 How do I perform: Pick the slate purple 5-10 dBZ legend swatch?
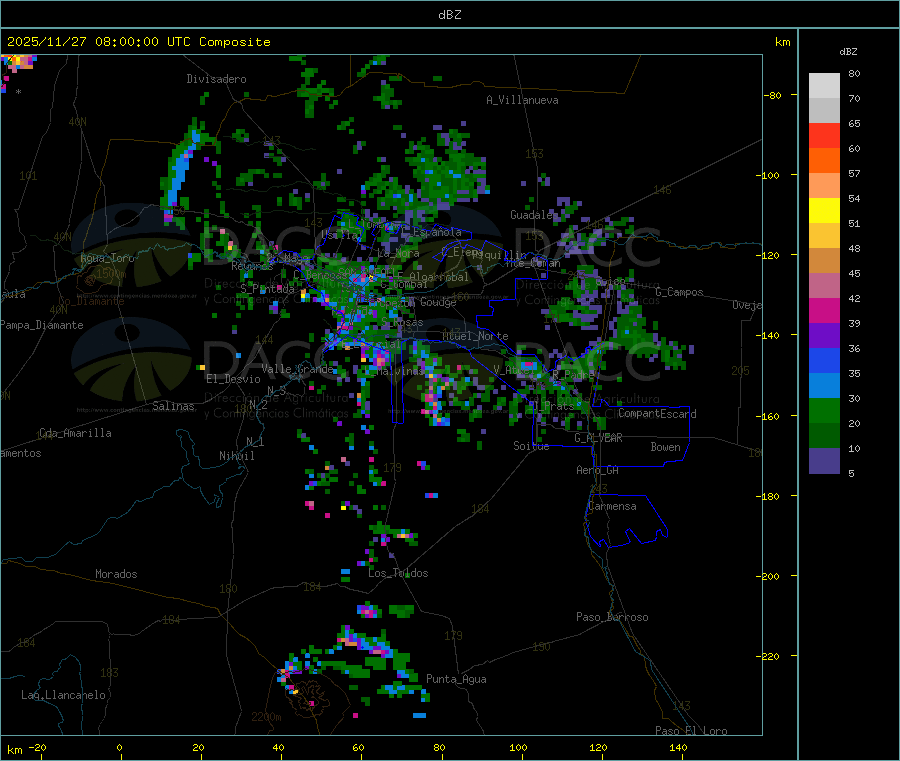click(824, 461)
